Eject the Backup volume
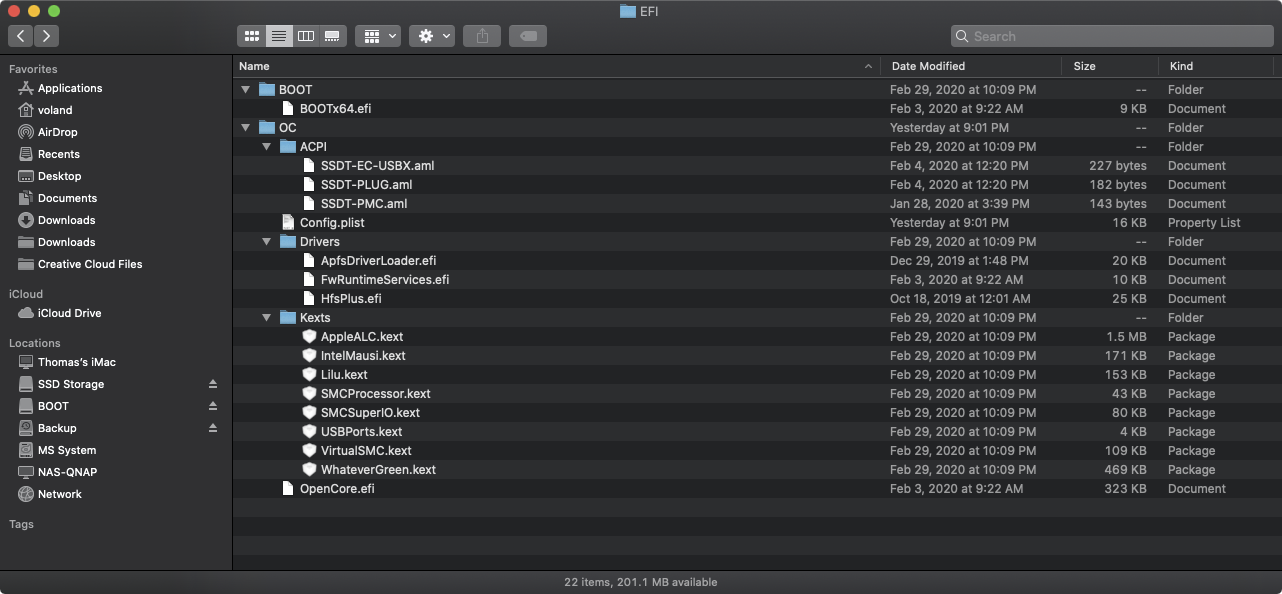Screen dimensions: 1282x594 pyautogui.click(x=212, y=428)
